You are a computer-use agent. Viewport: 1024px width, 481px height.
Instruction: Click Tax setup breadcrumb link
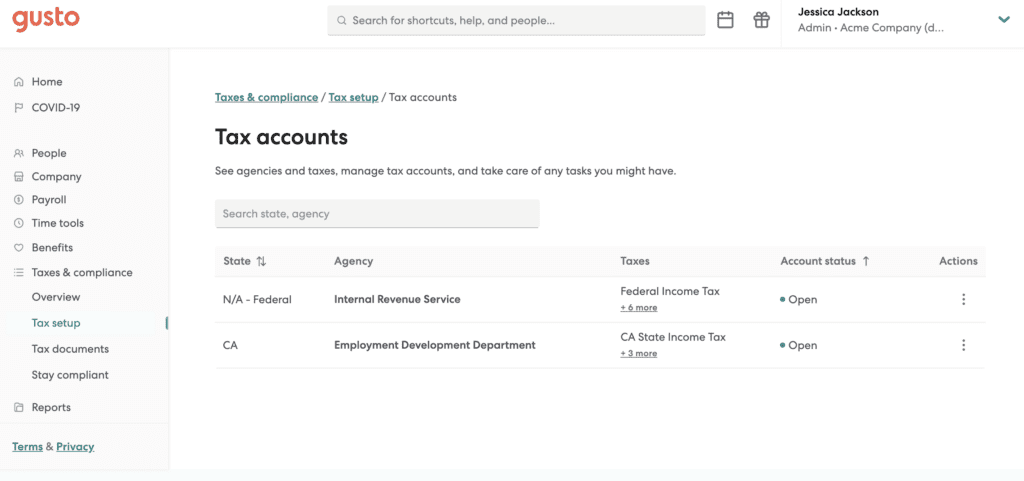coord(353,97)
